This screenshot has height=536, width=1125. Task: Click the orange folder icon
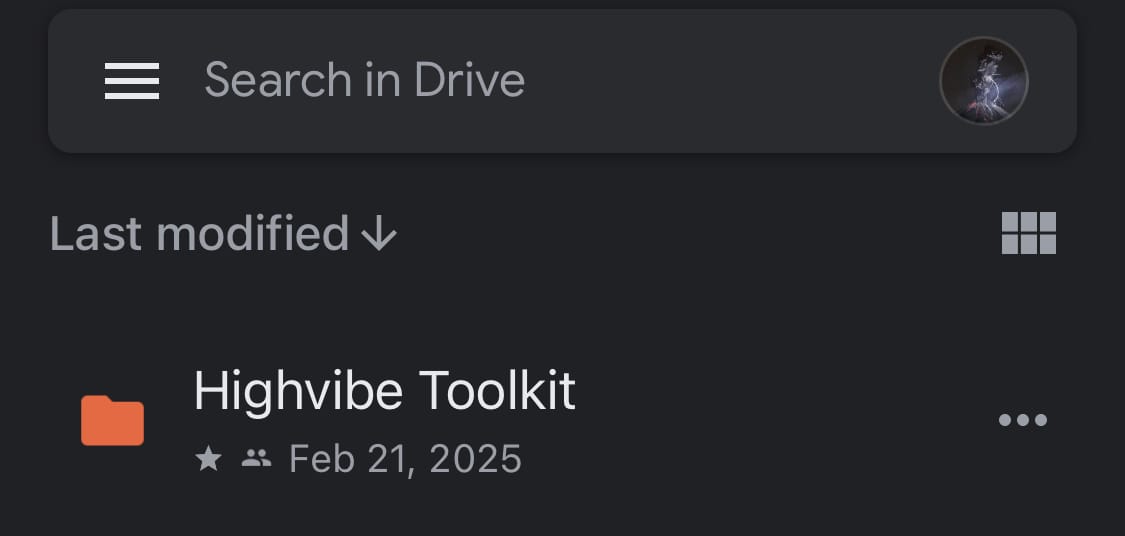(x=113, y=421)
